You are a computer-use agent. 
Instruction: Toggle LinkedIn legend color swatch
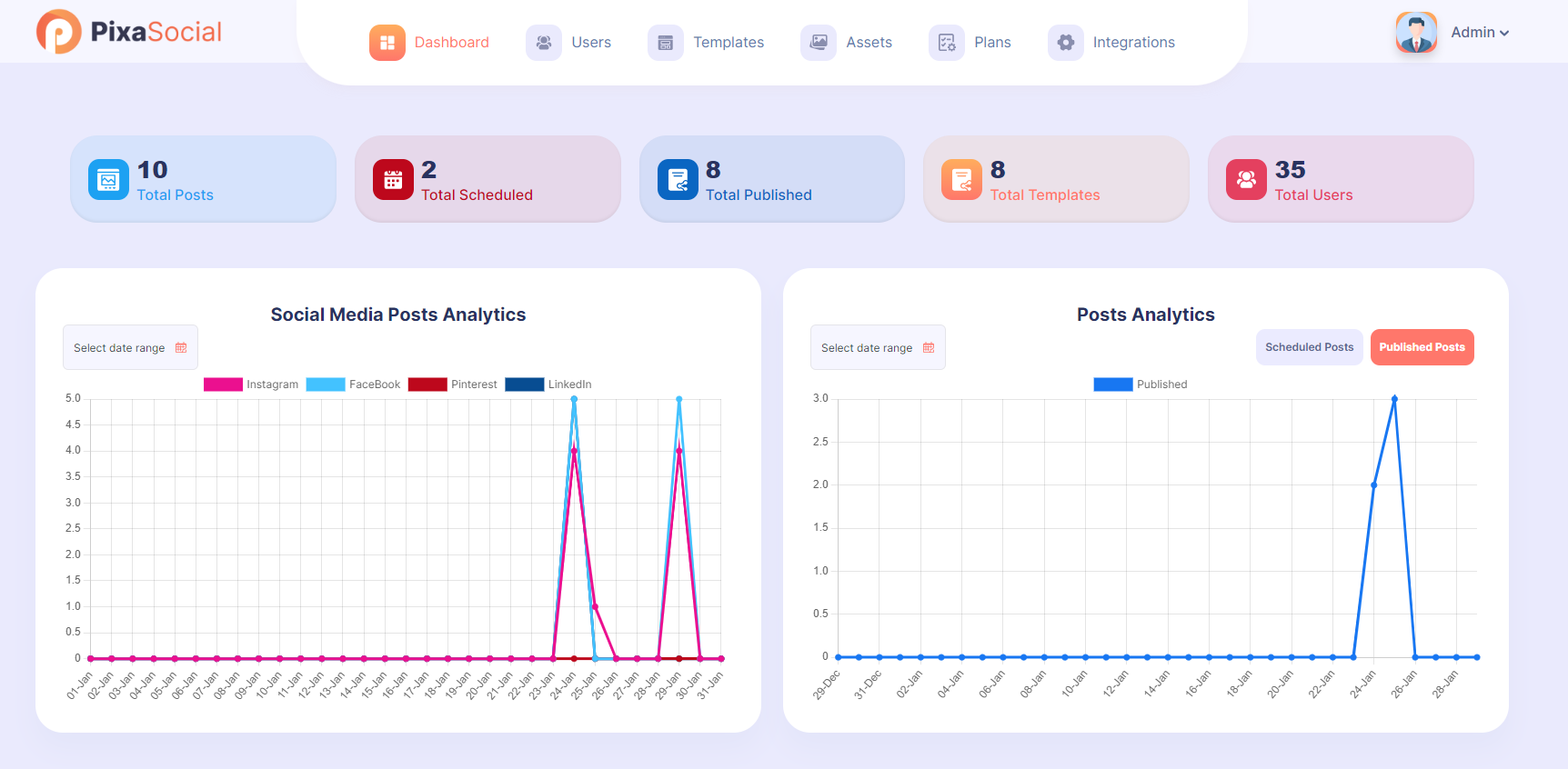click(x=525, y=384)
